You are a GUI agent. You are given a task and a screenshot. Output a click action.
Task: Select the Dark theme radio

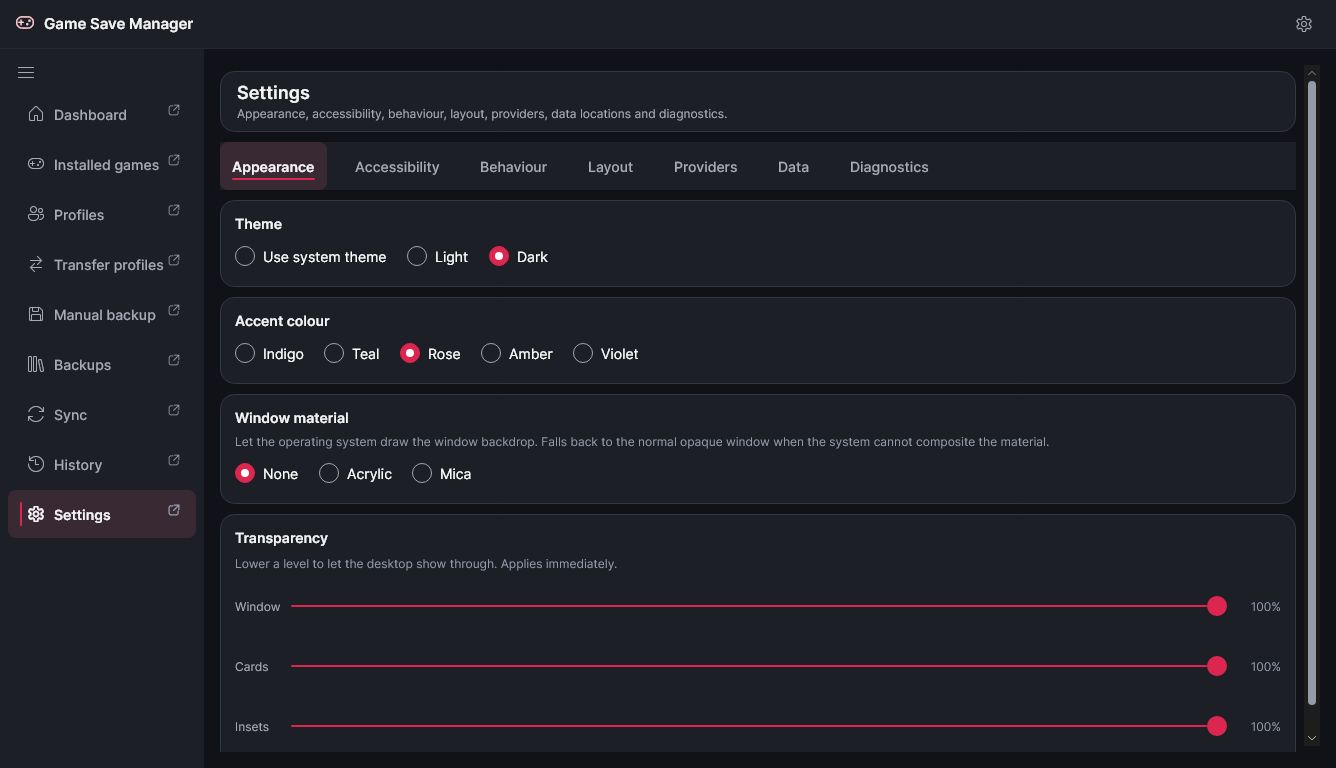(x=518, y=257)
